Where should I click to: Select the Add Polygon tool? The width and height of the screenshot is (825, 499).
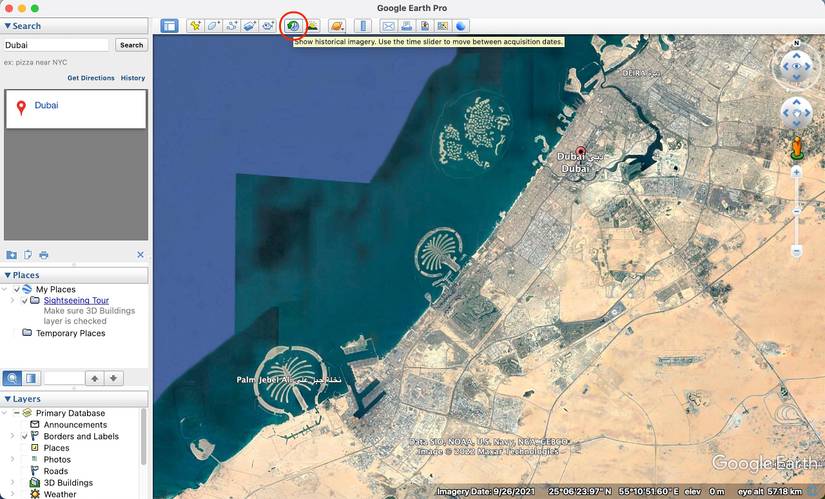tap(214, 26)
